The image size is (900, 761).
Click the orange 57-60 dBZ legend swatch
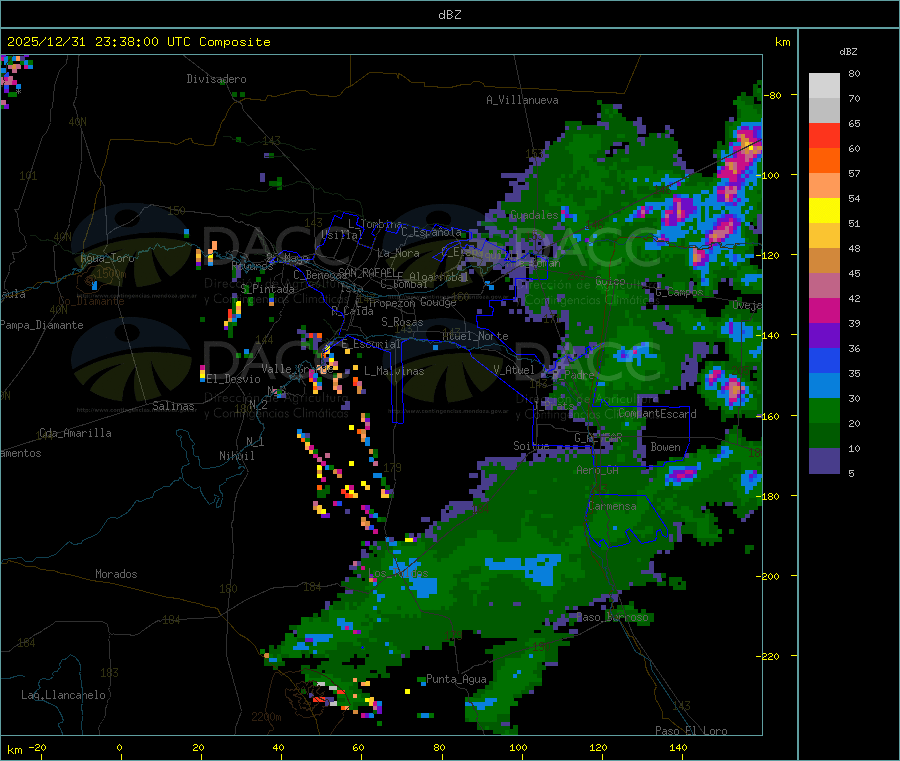[824, 161]
